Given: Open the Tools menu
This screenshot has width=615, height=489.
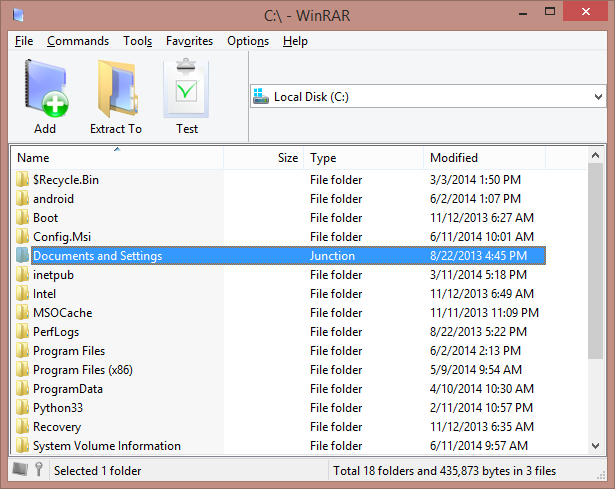Looking at the screenshot, I should 138,41.
